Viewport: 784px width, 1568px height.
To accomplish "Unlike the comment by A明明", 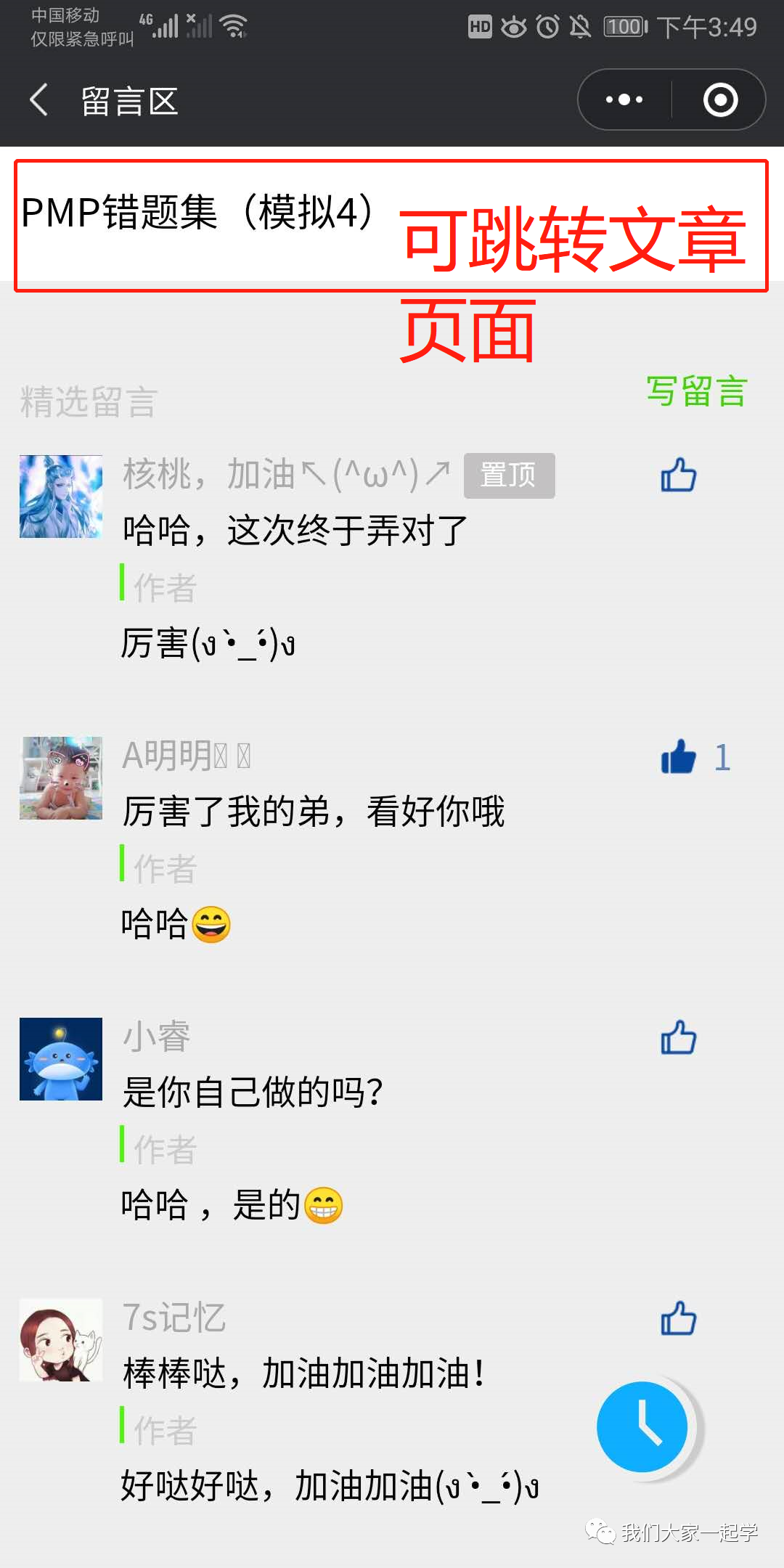I will pyautogui.click(x=679, y=756).
